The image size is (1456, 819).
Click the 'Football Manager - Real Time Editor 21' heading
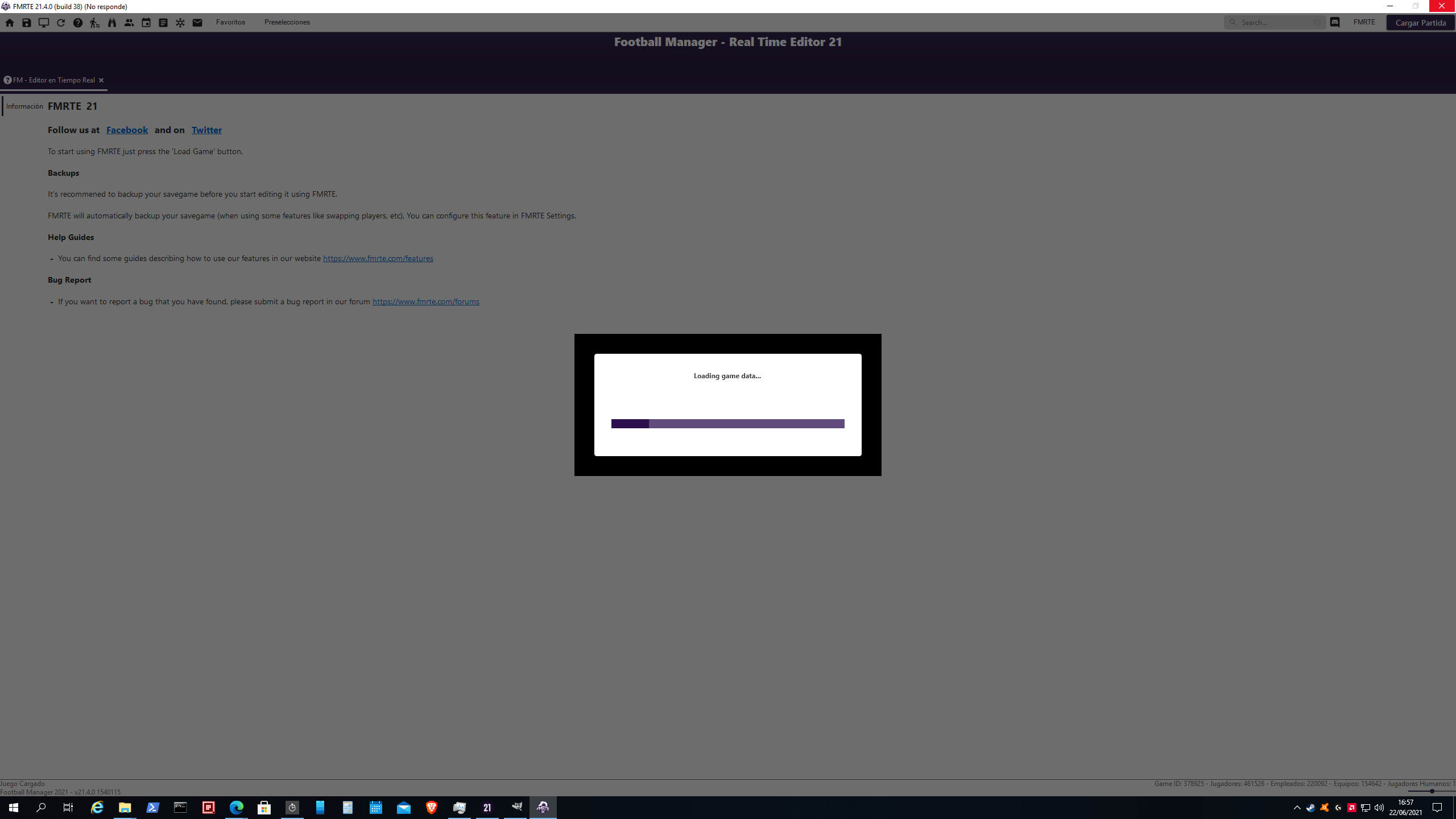point(728,42)
